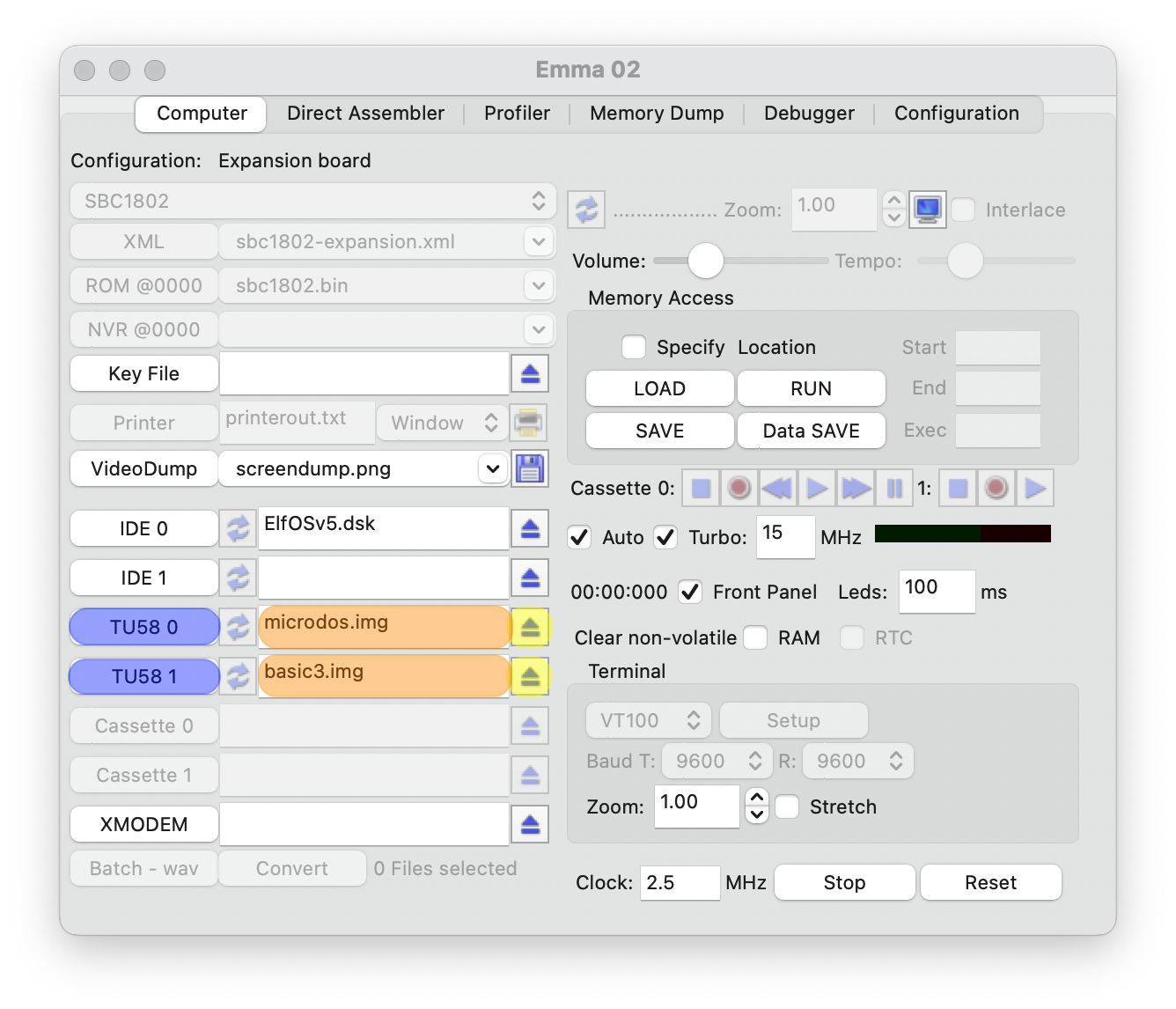
Task: Click the VideoDump save floppy icon
Action: click(x=530, y=468)
